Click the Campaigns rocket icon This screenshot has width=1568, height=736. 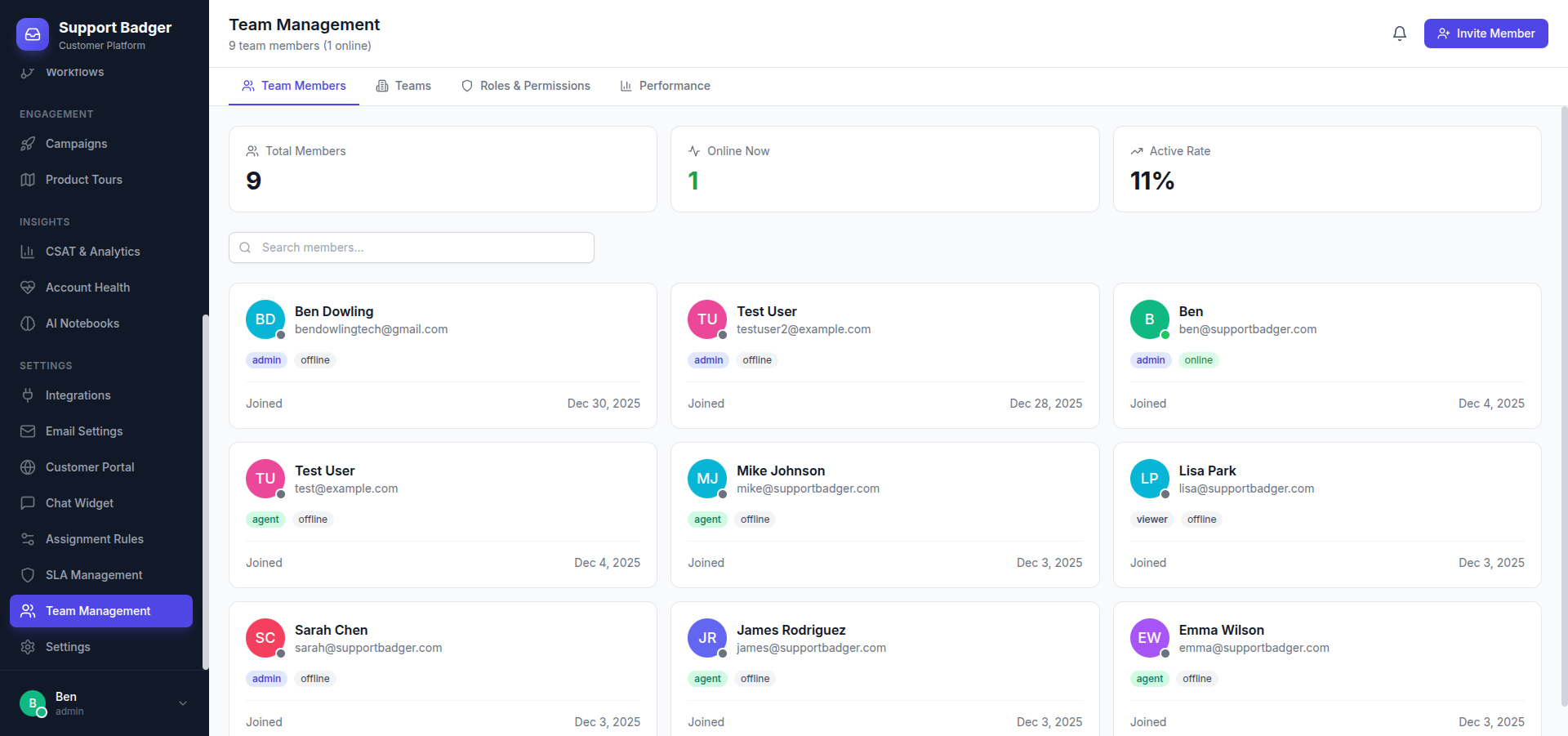pos(28,144)
